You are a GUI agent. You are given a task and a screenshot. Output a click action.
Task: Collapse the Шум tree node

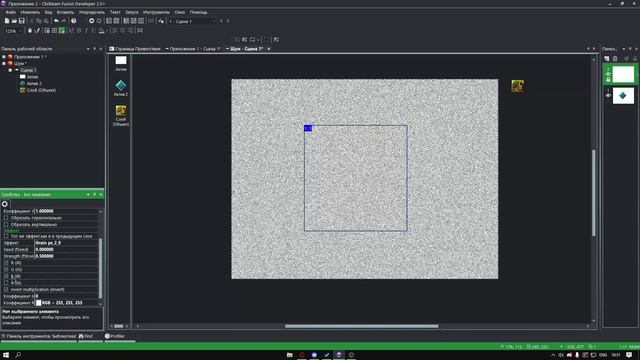coord(4,63)
